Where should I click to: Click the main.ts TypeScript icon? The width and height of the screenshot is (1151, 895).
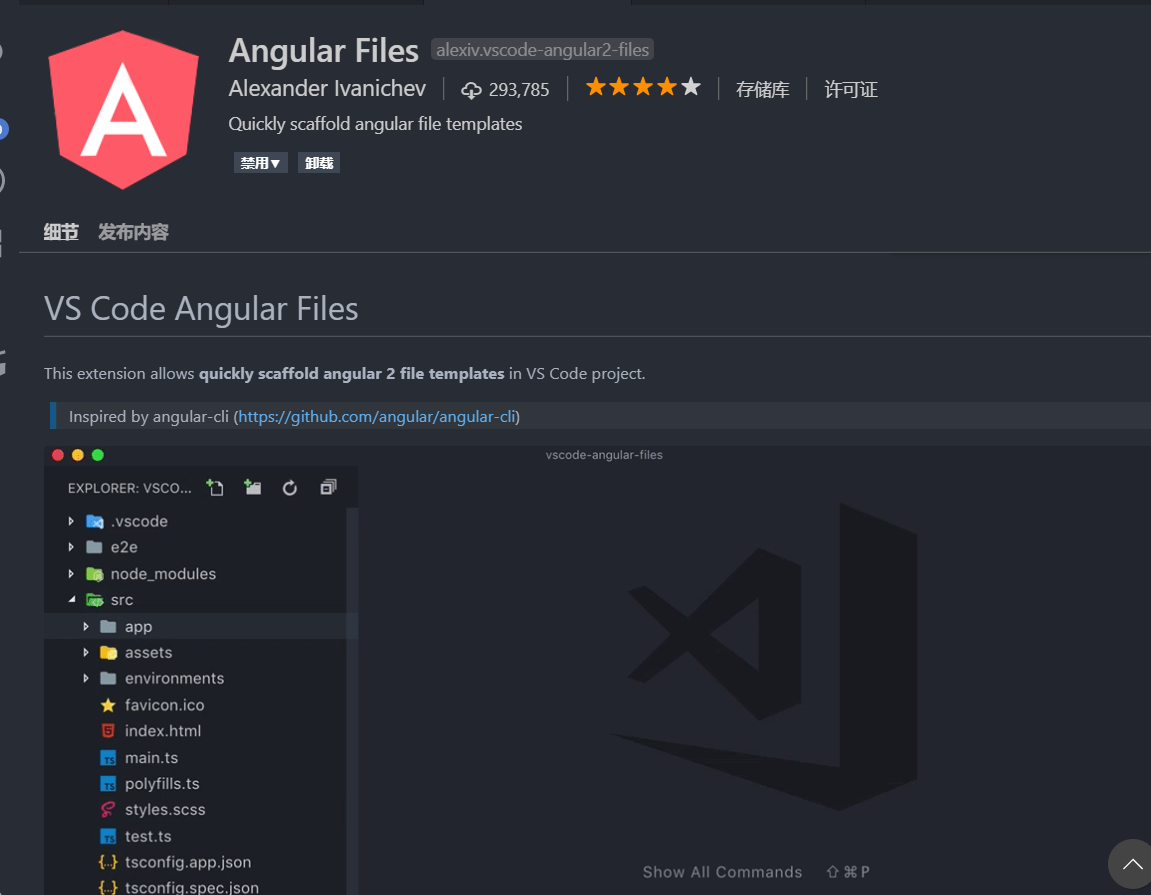[108, 758]
